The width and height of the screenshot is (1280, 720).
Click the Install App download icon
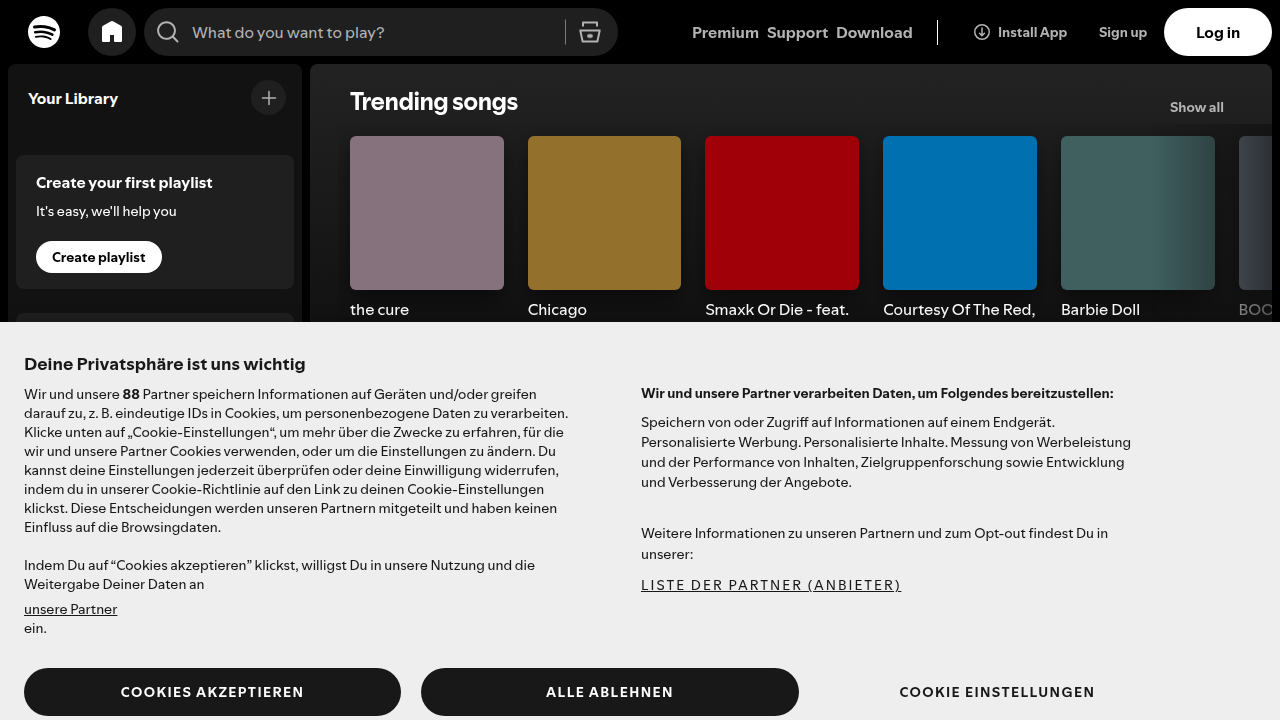point(982,32)
